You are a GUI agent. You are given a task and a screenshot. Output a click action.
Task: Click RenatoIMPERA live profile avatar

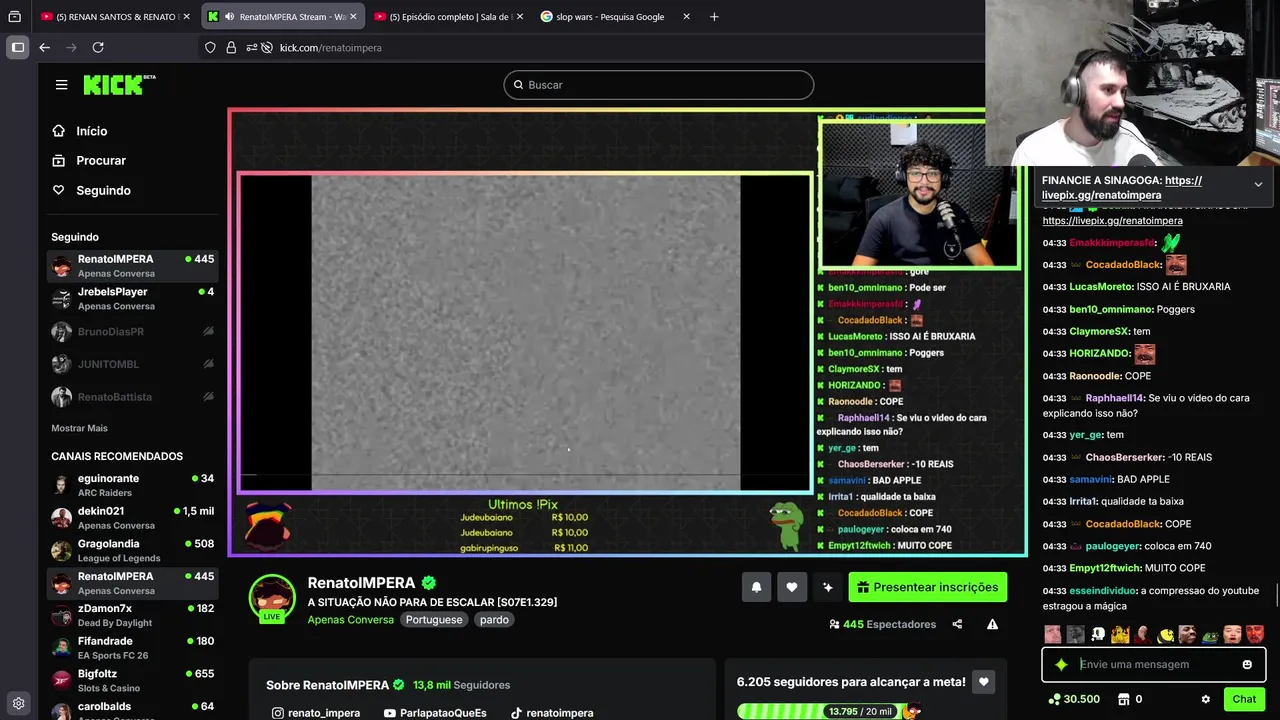point(272,598)
